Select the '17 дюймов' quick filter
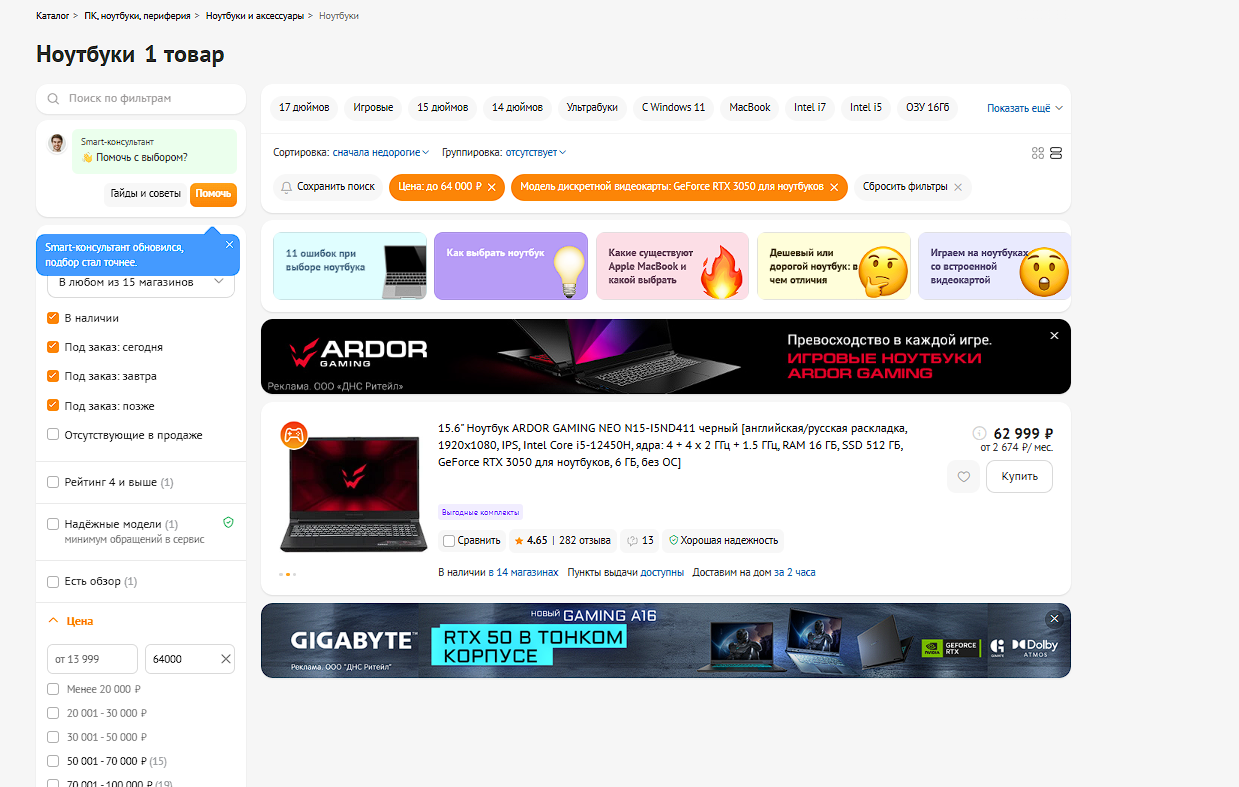1239x787 pixels. (304, 108)
